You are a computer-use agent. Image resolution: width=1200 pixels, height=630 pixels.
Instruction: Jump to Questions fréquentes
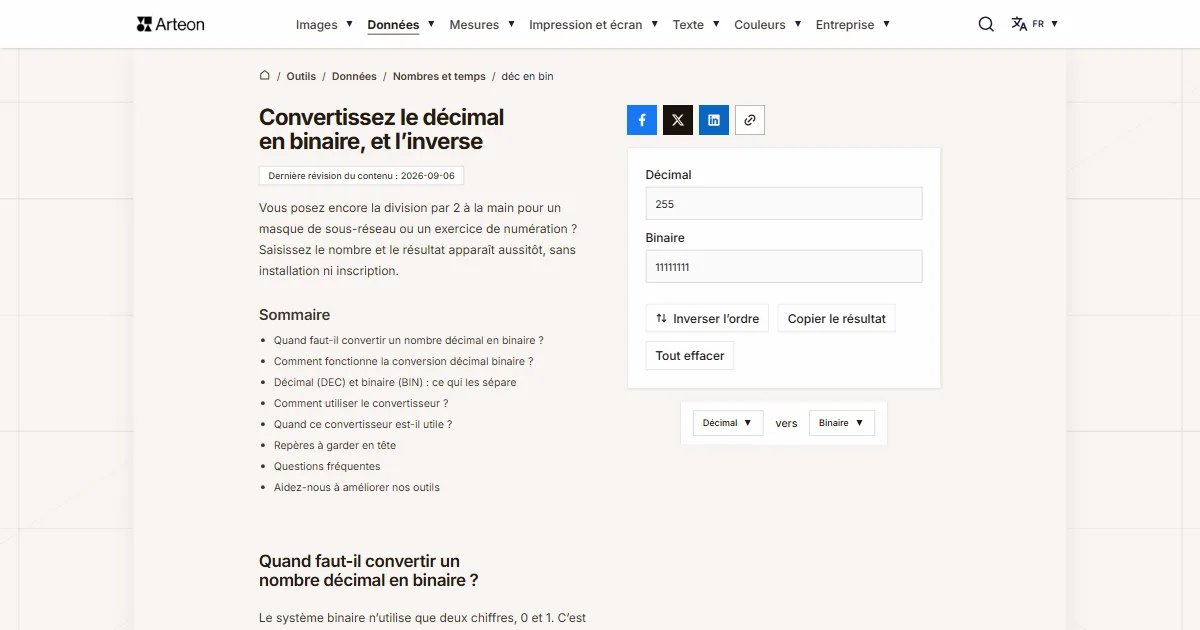click(327, 467)
